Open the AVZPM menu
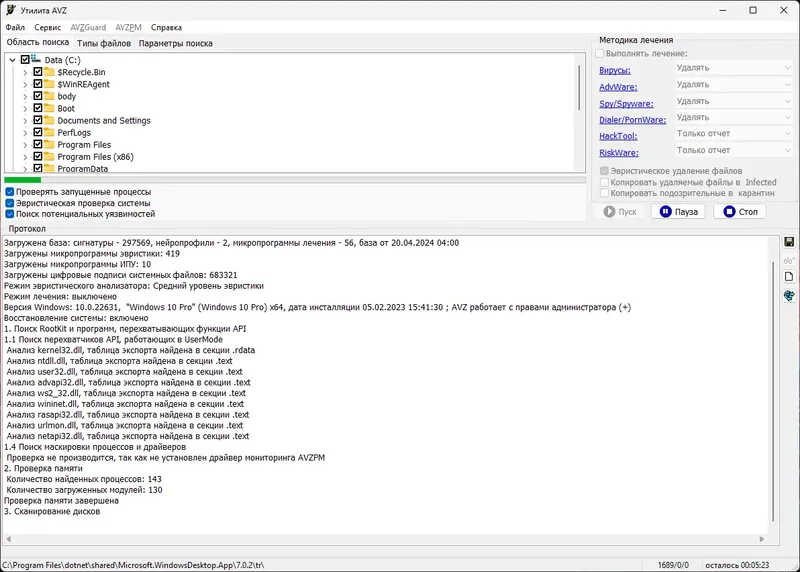The width and height of the screenshot is (800, 572). point(128,27)
